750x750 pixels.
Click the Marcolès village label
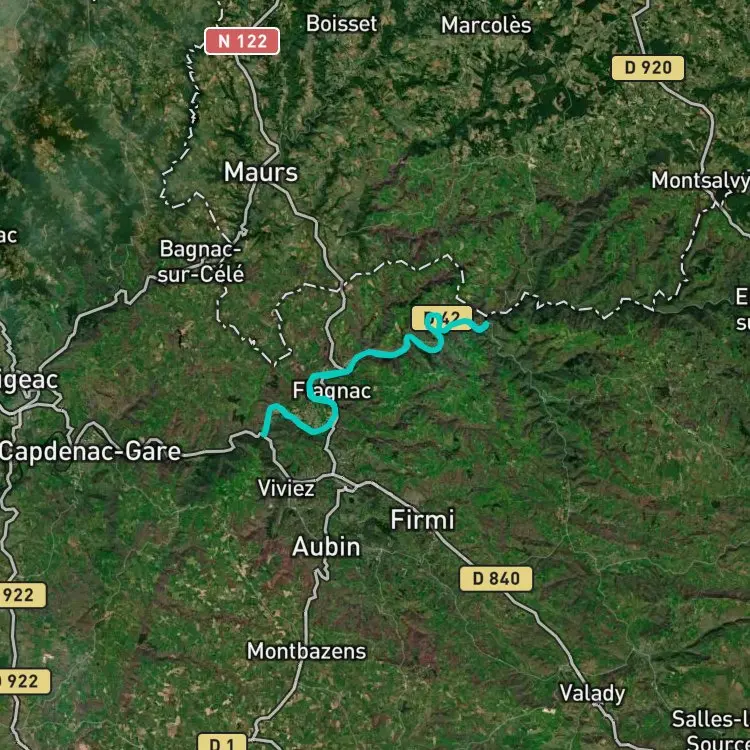(486, 25)
